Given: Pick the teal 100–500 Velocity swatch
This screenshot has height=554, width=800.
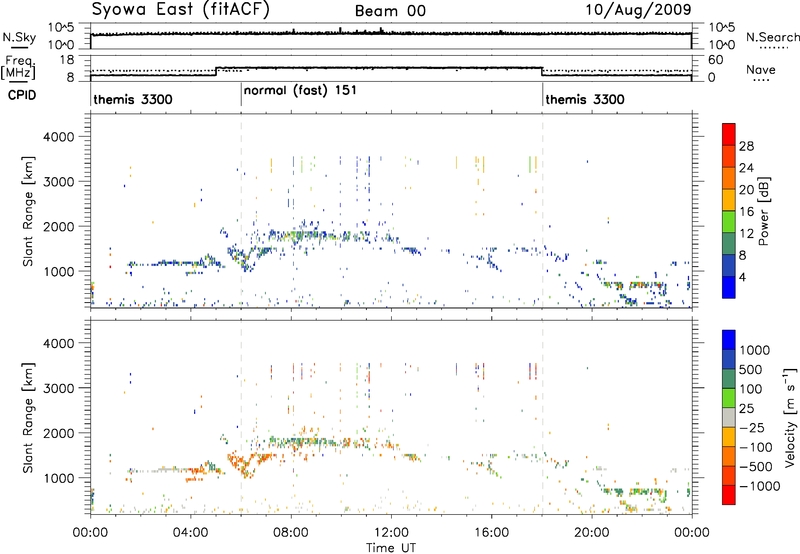Looking at the screenshot, I should tap(729, 379).
